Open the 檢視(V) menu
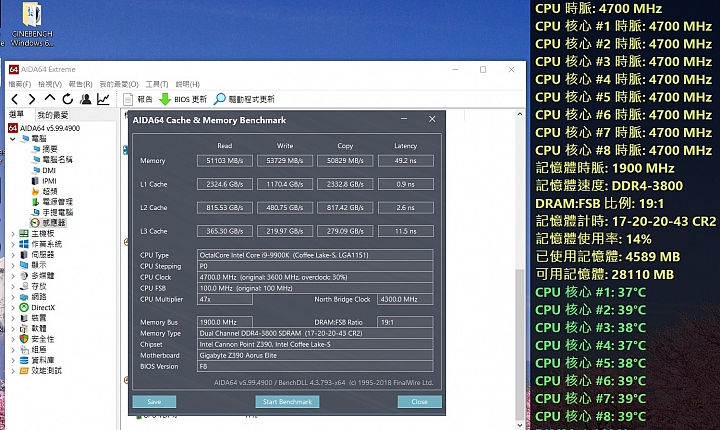 click(x=50, y=84)
